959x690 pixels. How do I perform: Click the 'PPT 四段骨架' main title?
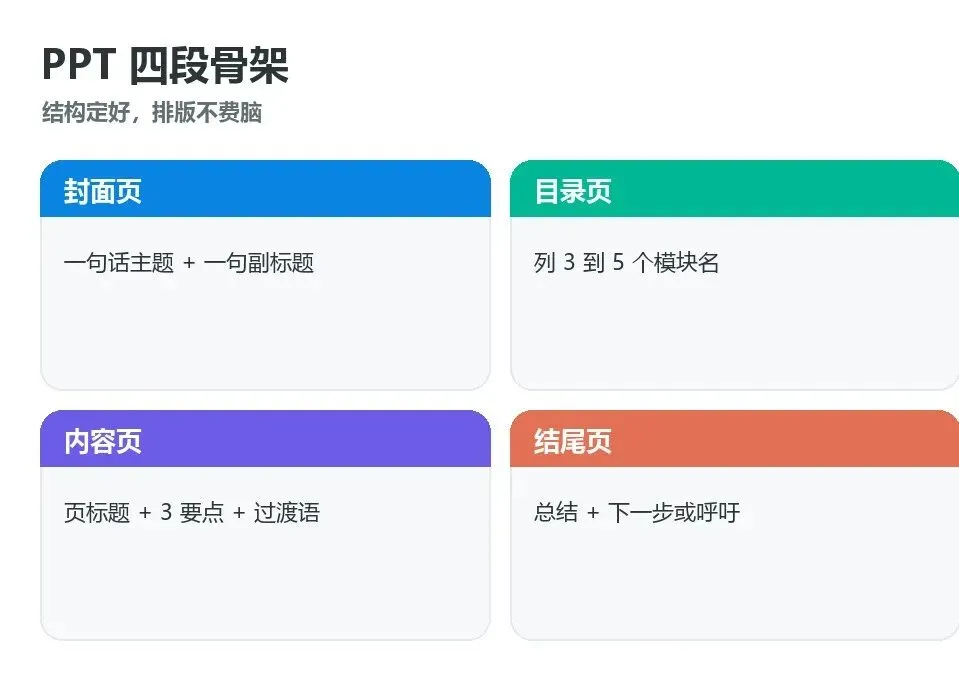pyautogui.click(x=165, y=65)
